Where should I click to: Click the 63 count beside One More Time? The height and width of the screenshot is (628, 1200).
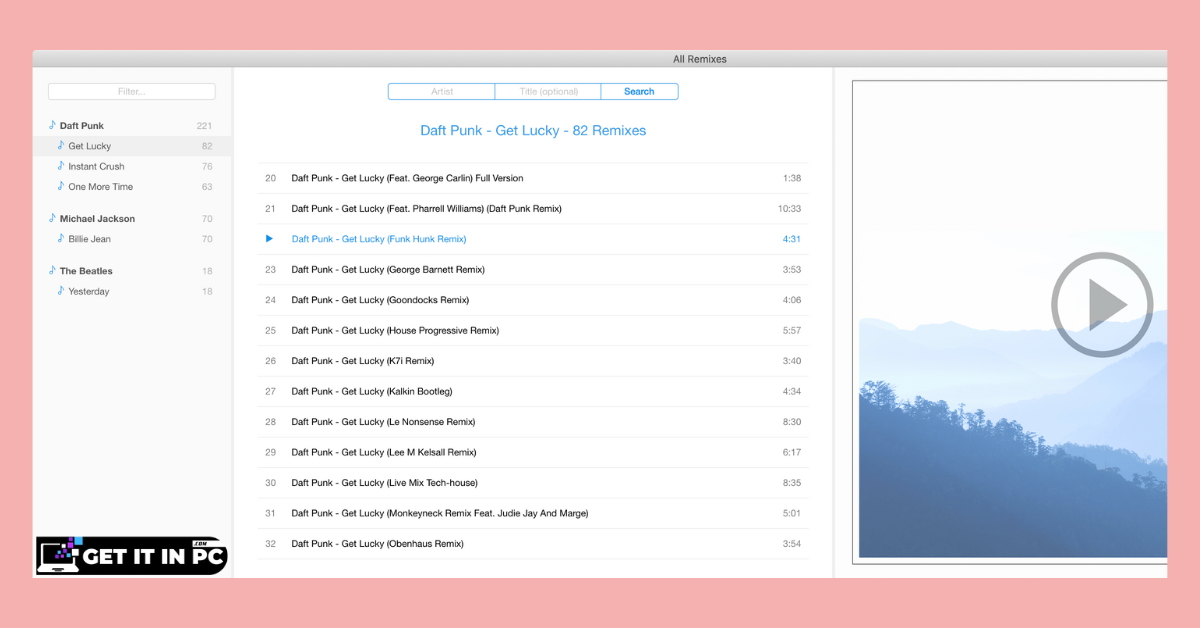tap(207, 187)
